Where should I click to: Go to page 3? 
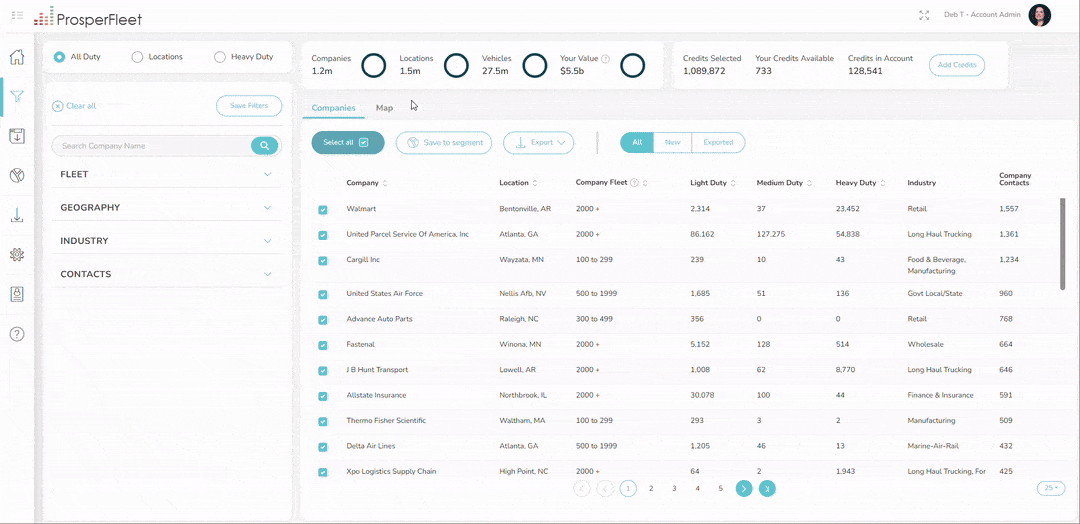click(674, 488)
